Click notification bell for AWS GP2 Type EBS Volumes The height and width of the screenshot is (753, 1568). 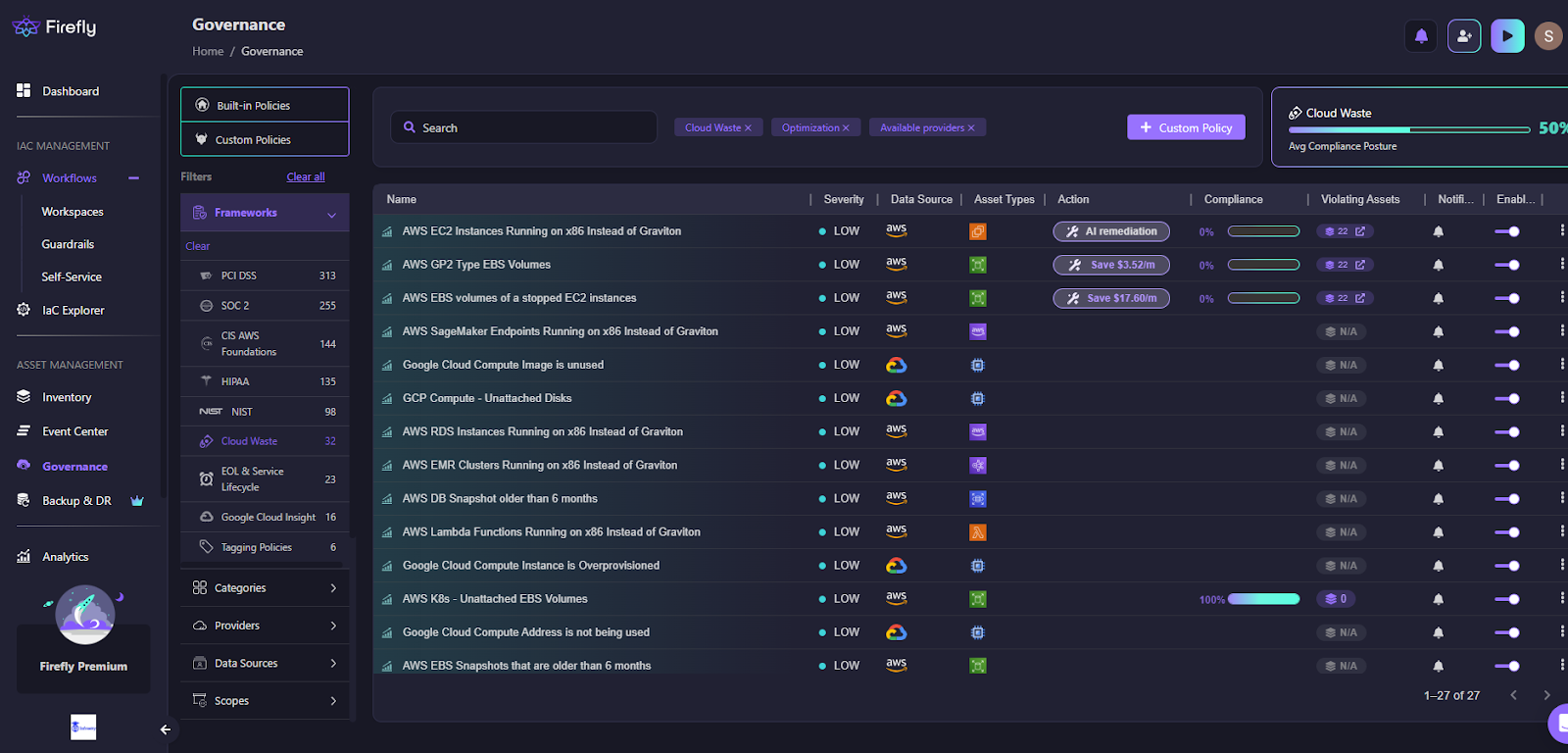tap(1438, 265)
